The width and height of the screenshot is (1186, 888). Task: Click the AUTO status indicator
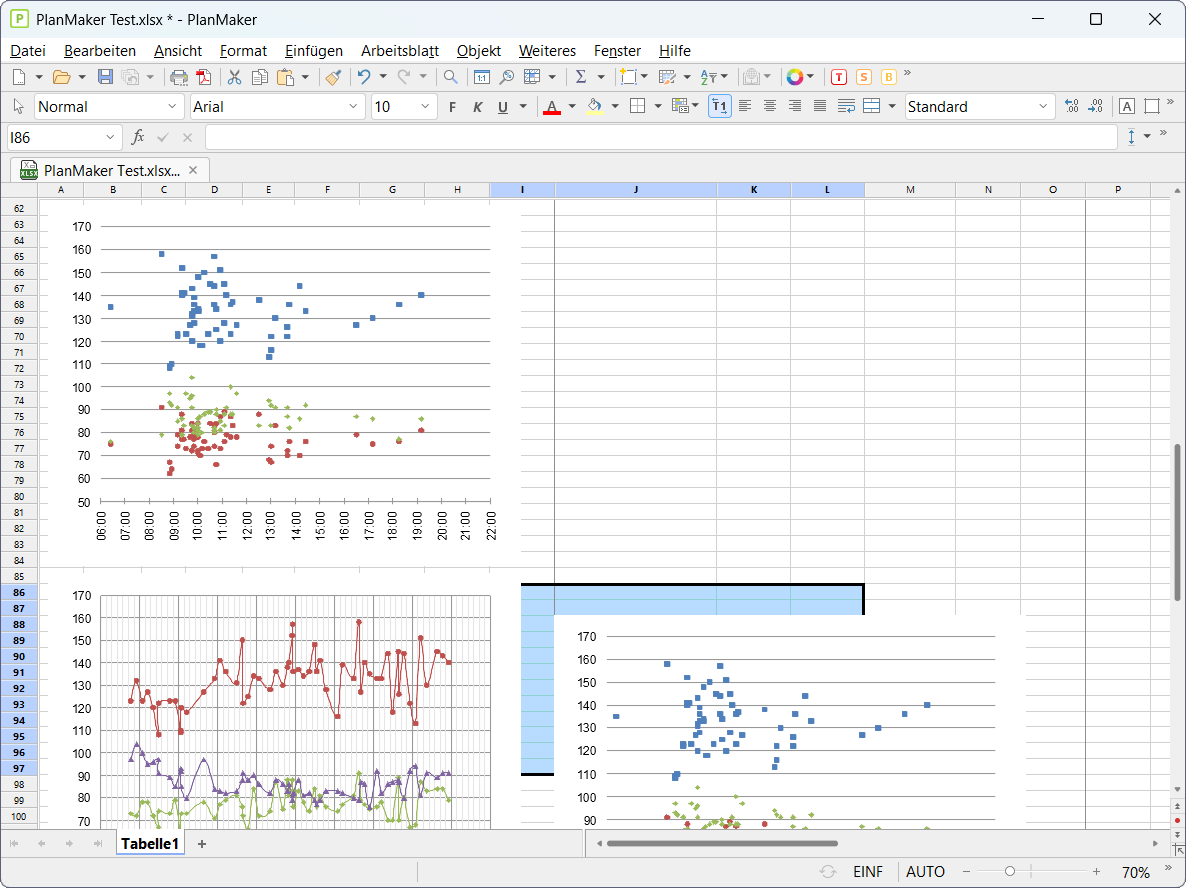tap(925, 872)
